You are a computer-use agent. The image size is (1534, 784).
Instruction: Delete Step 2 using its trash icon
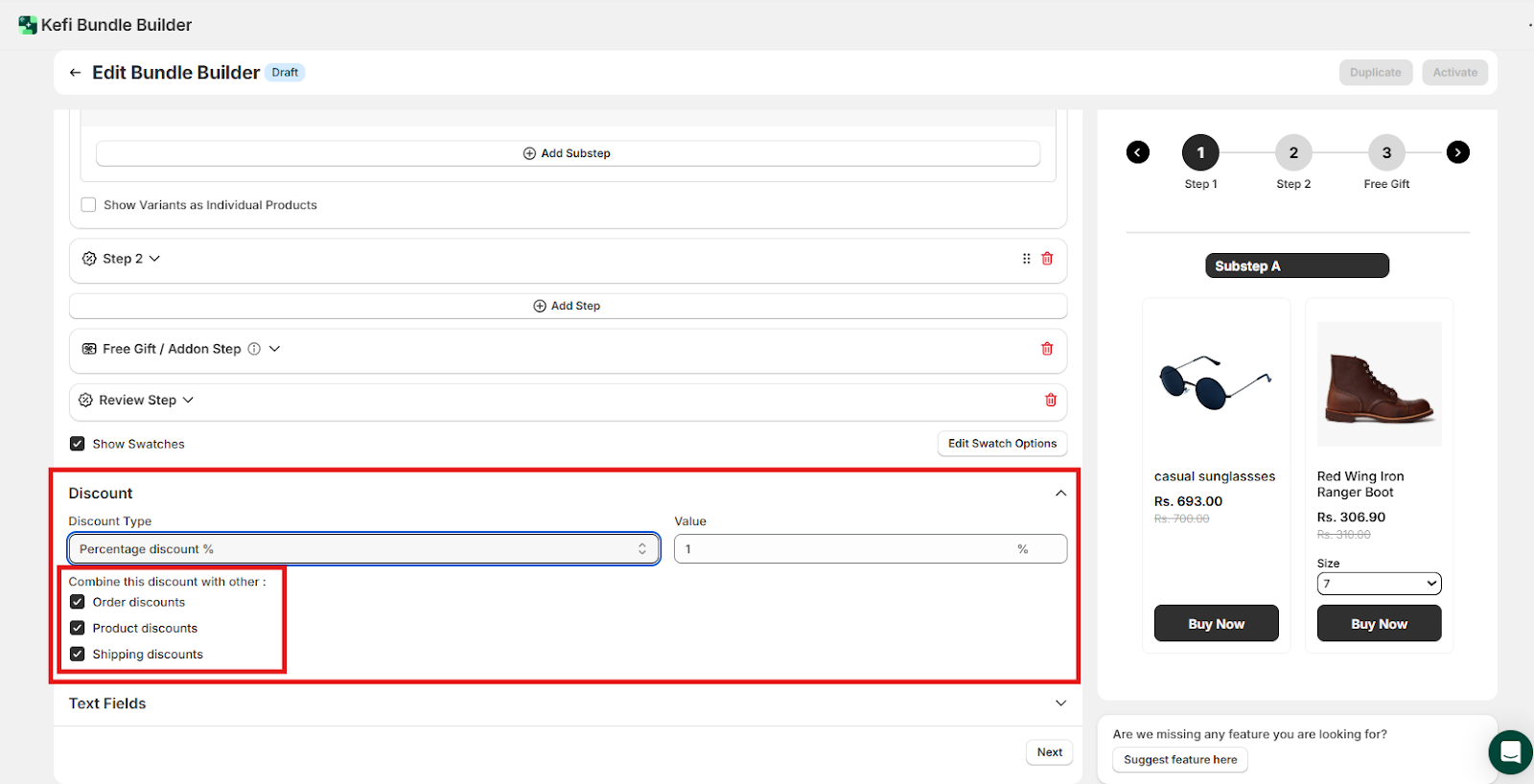click(1047, 259)
